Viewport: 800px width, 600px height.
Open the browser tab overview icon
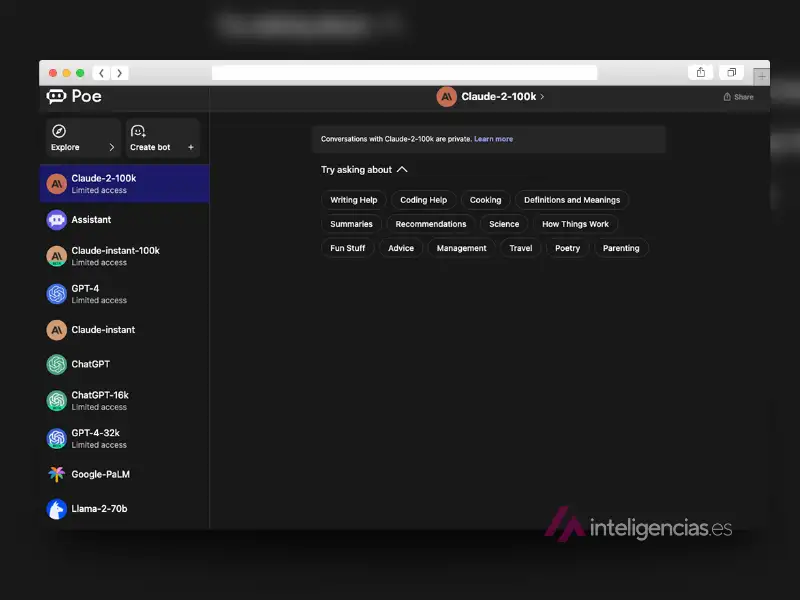coord(732,72)
